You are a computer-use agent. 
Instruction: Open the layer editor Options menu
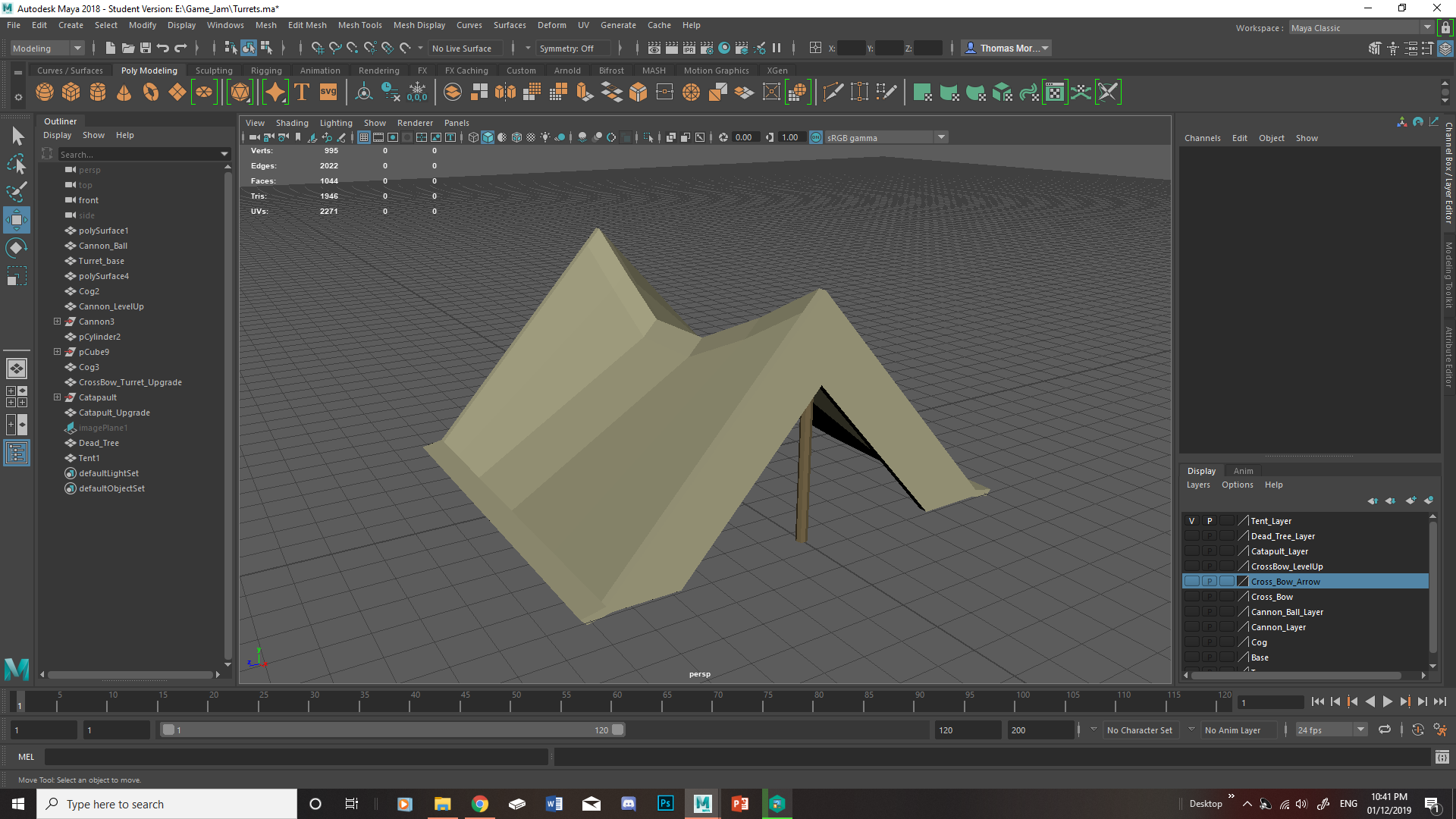tap(1237, 485)
